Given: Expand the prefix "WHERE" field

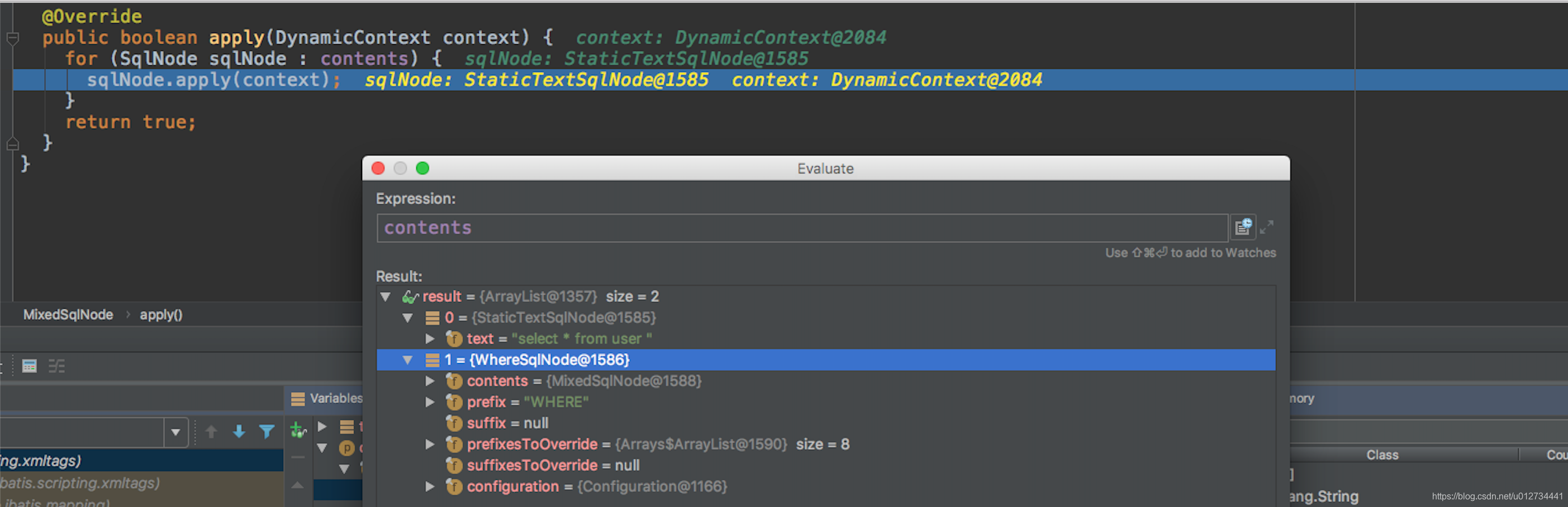Looking at the screenshot, I should point(430,402).
